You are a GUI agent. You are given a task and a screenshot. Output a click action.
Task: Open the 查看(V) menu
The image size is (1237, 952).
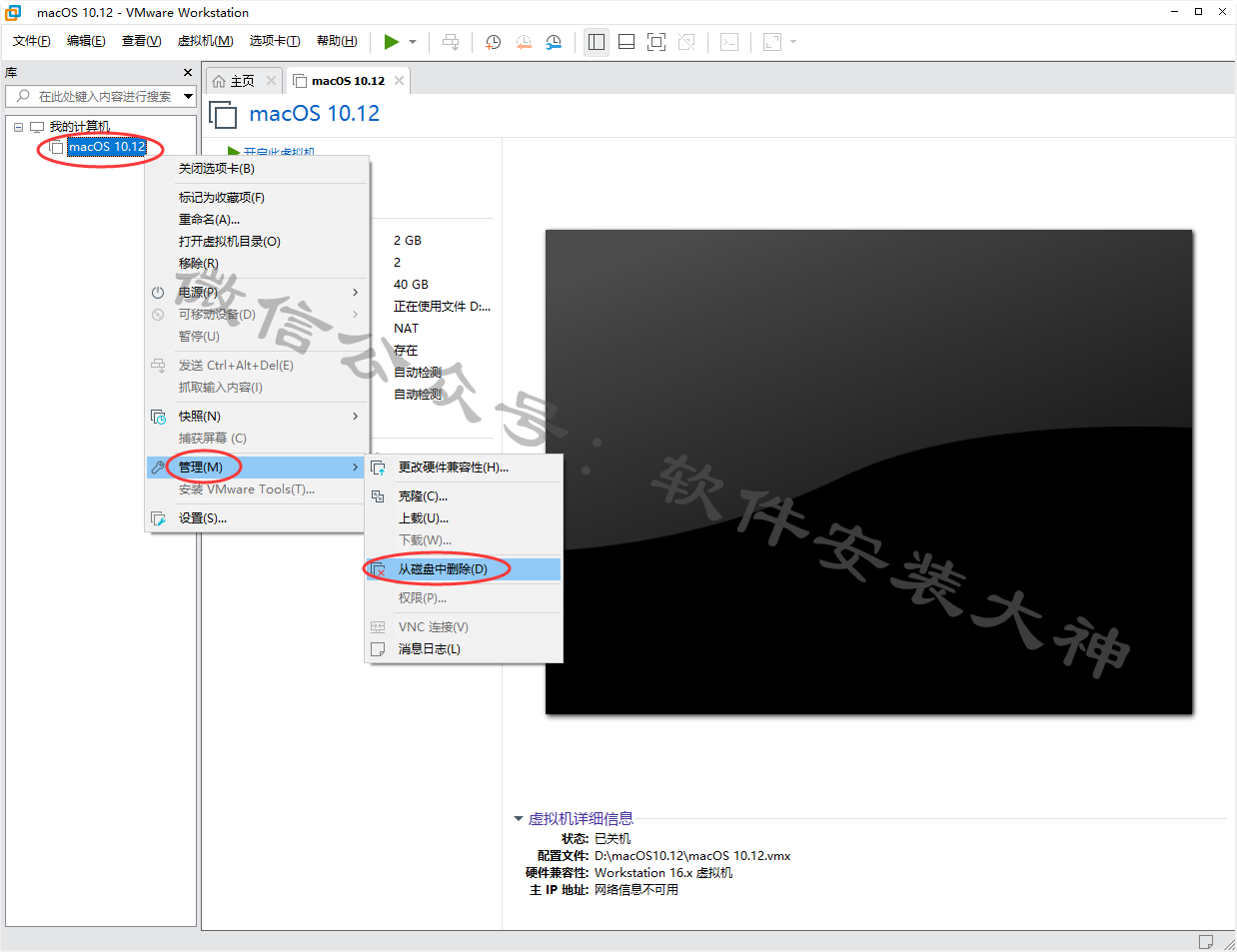[141, 41]
